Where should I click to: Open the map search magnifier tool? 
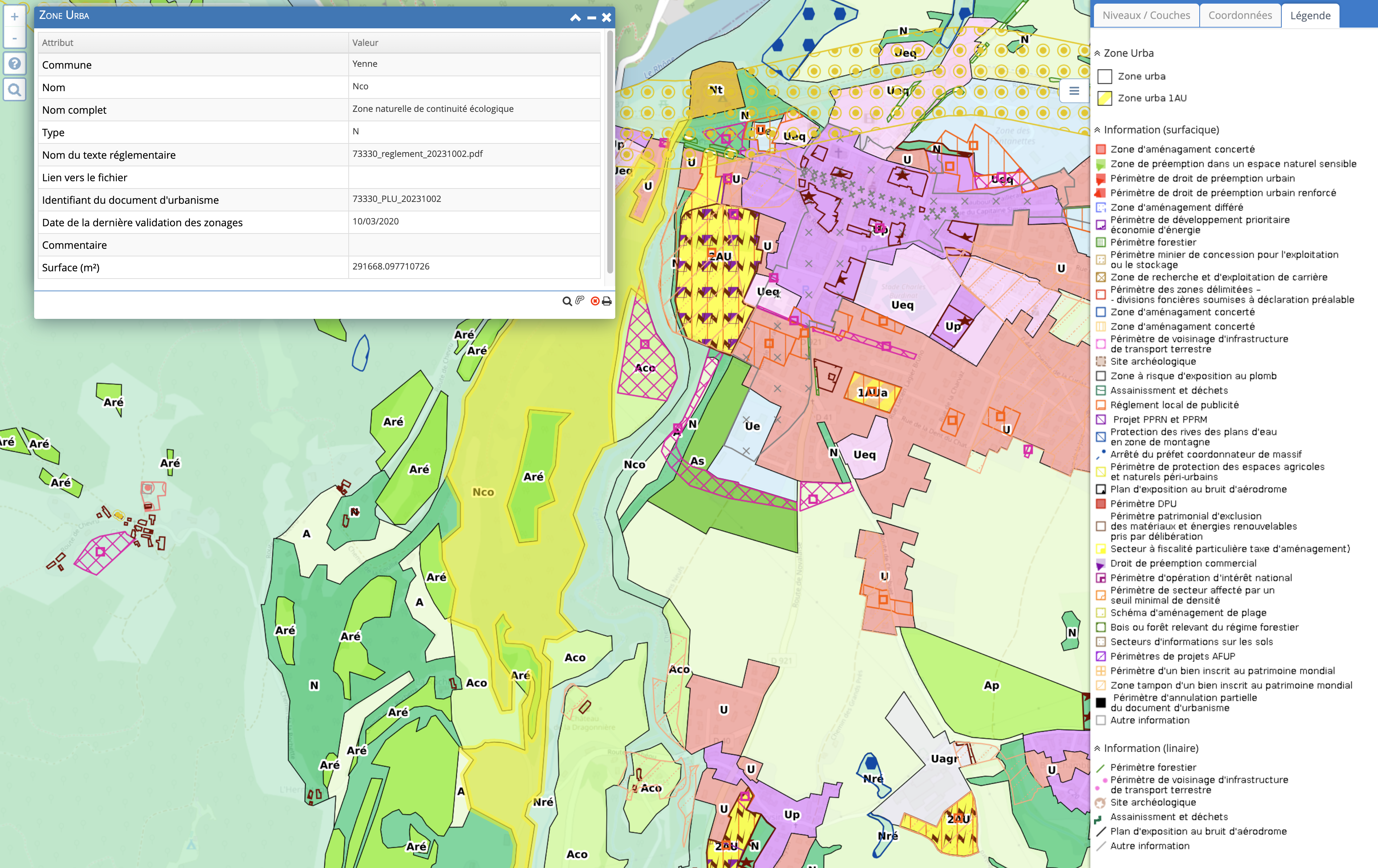[x=14, y=90]
